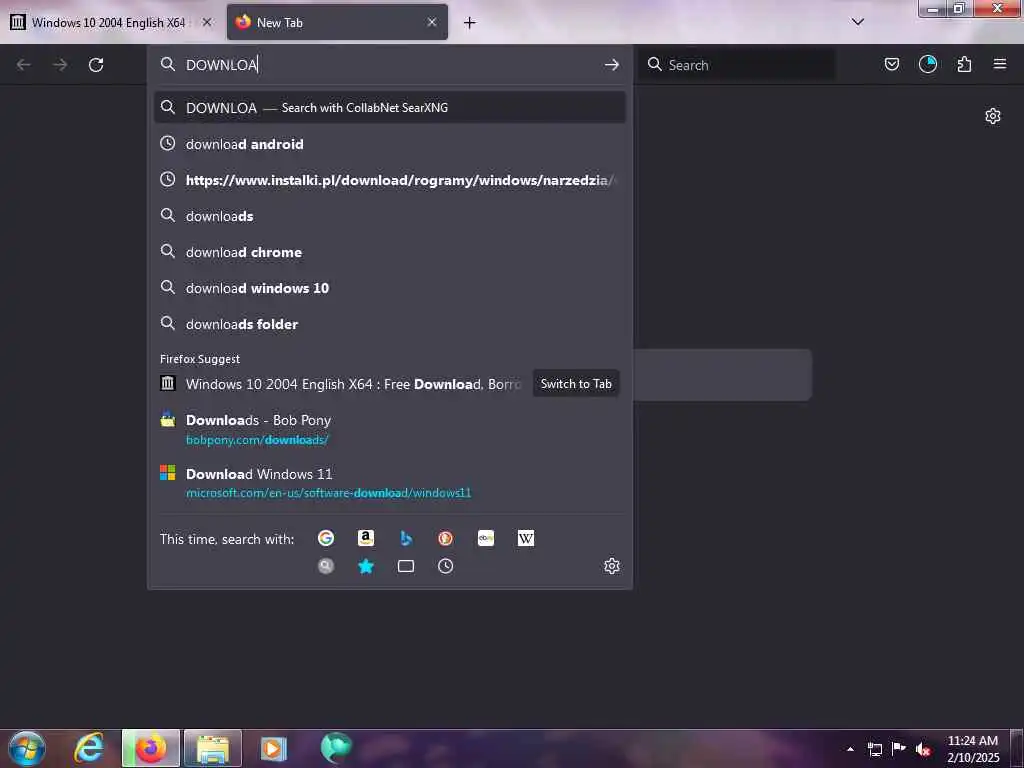Choose the 'download chrome' suggestion
Screen dimensions: 1024x768
pyautogui.click(x=389, y=251)
